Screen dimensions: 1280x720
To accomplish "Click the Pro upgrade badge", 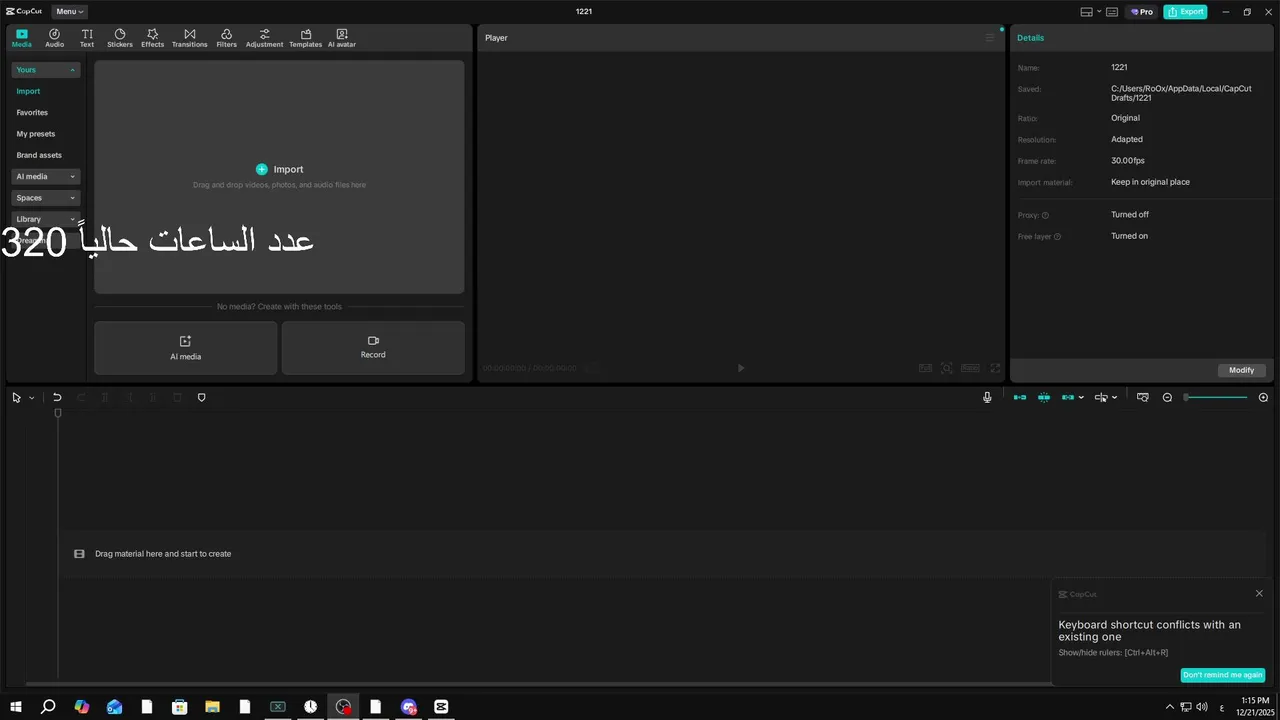I will pyautogui.click(x=1141, y=12).
